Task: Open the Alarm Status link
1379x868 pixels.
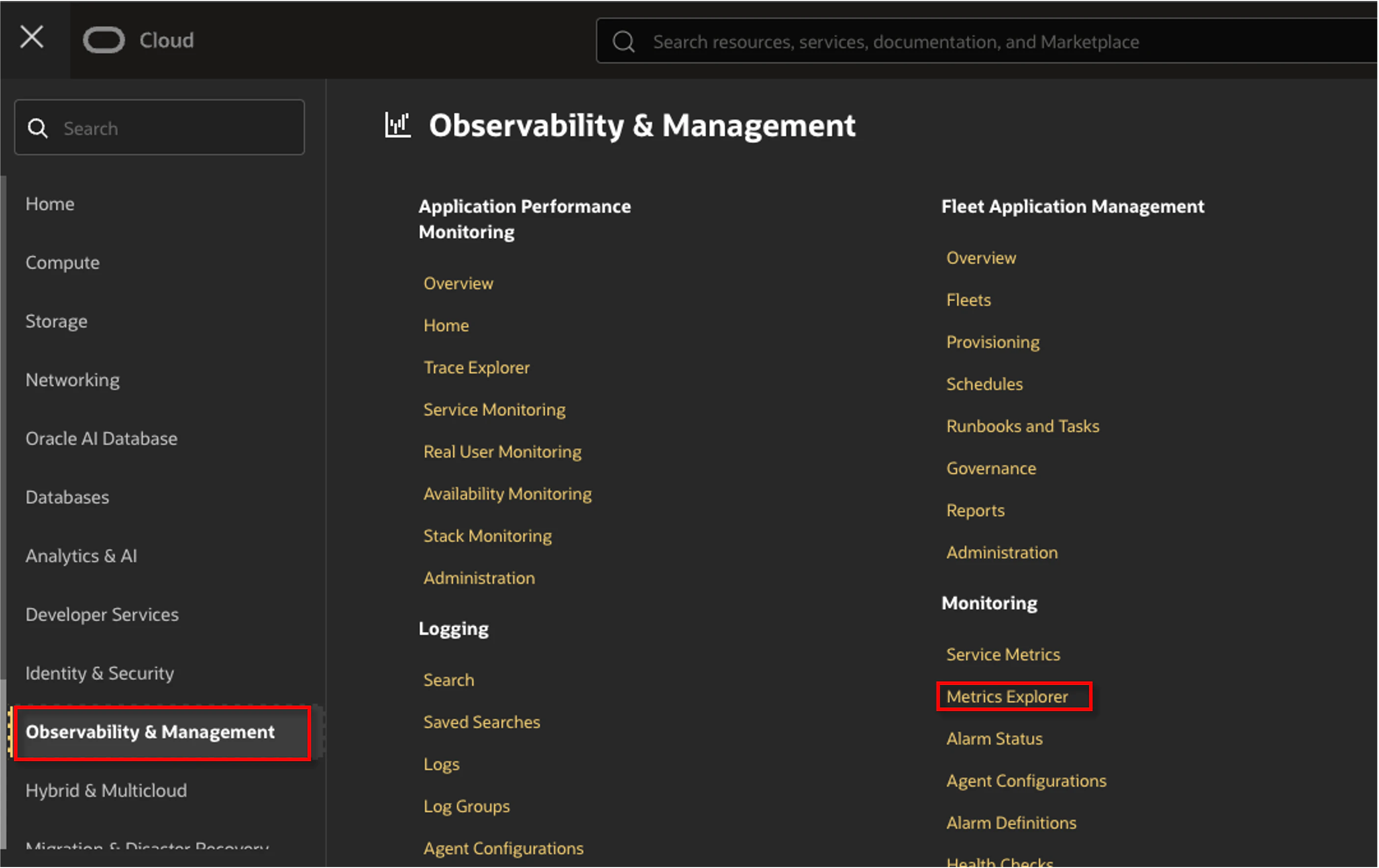Action: (994, 738)
